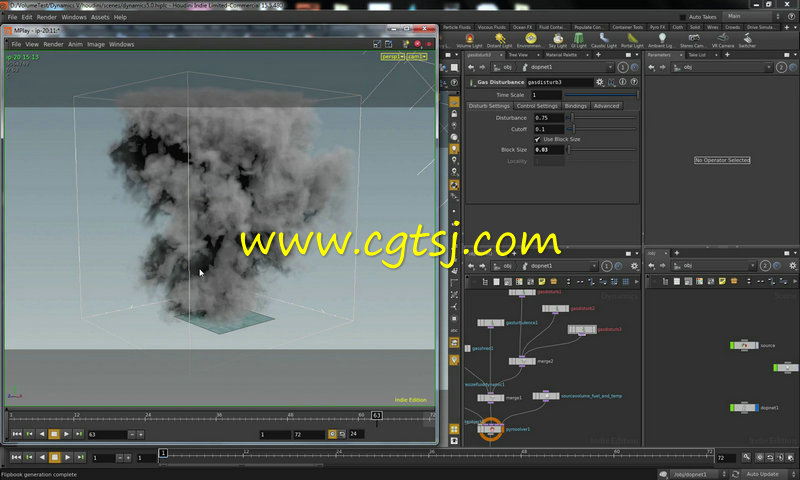This screenshot has width=800, height=480.
Task: Select the GI Light shelf tool
Action: point(579,40)
